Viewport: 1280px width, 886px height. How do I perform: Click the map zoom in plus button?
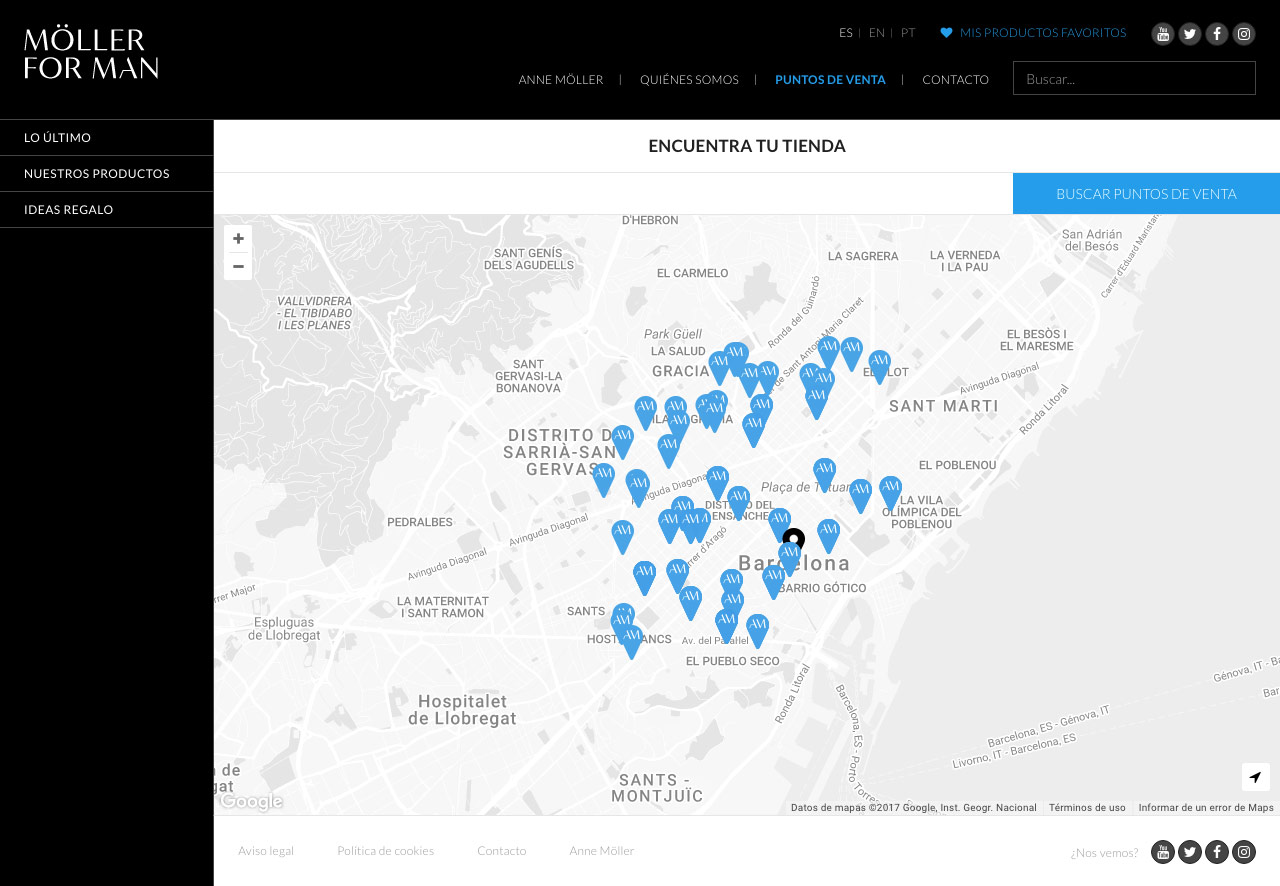[x=238, y=239]
